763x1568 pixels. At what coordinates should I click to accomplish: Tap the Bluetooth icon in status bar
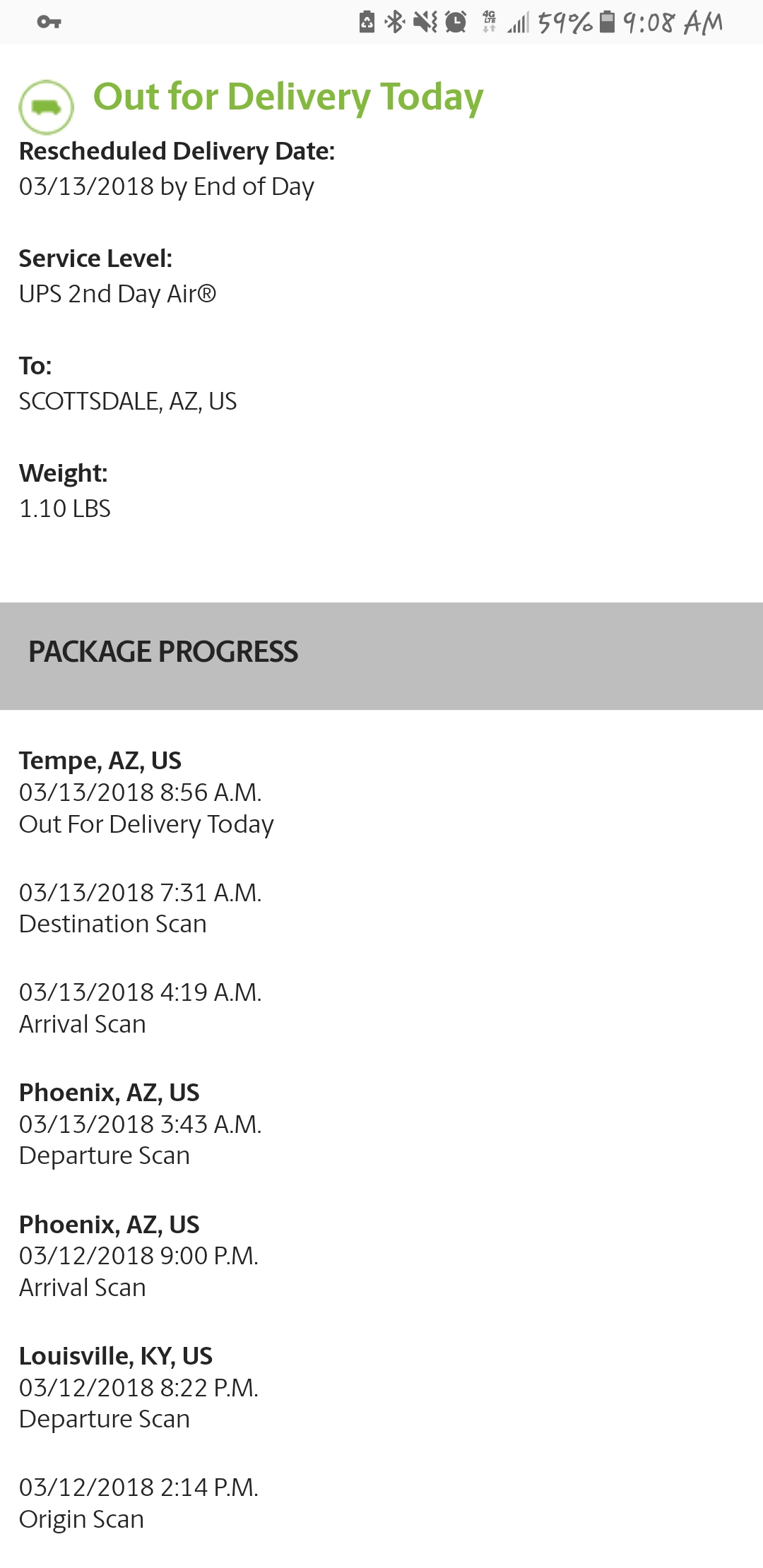point(394,23)
